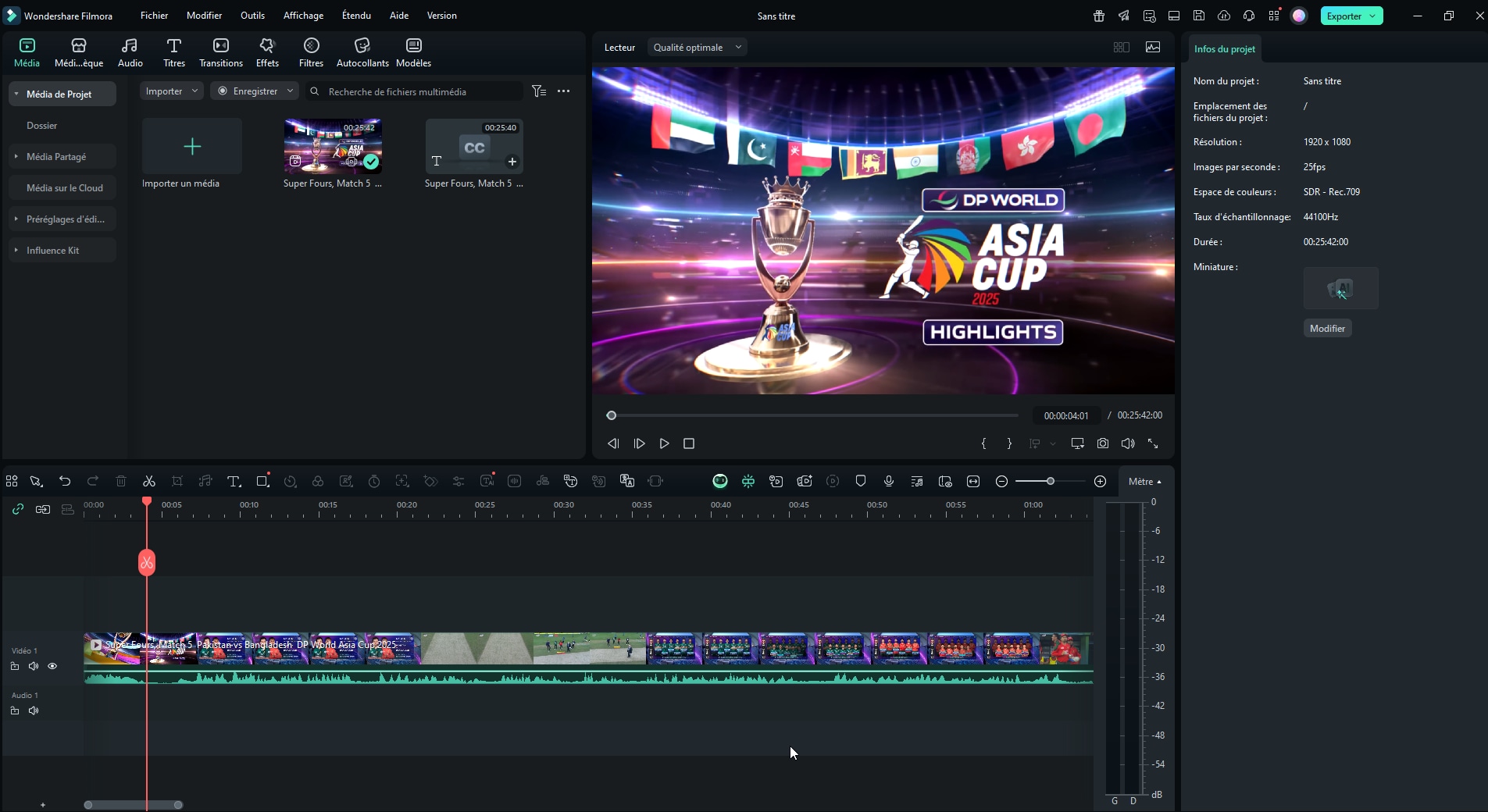Open the Filtres panel
This screenshot has height=812, width=1488.
[x=311, y=52]
